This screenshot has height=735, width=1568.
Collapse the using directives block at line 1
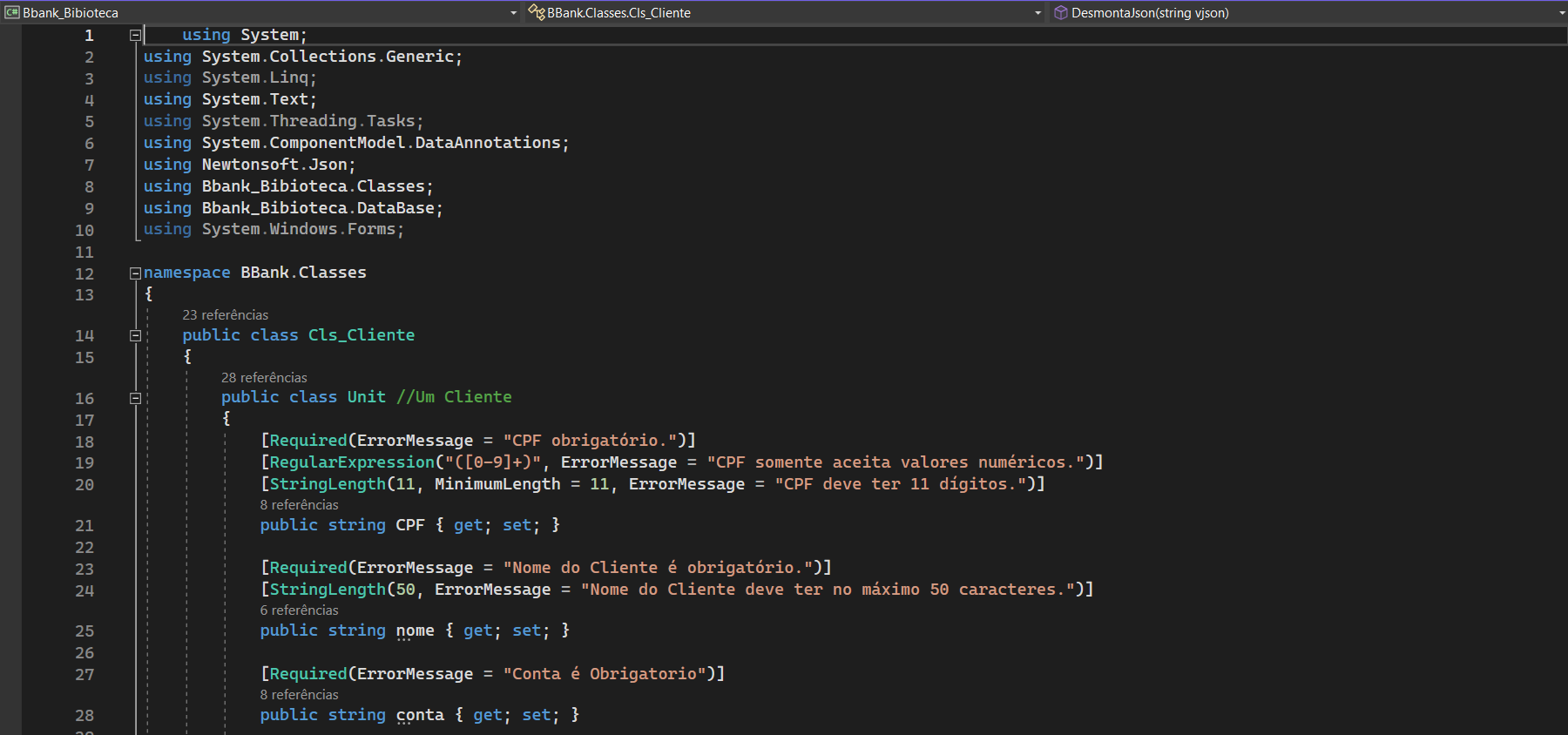pos(135,36)
